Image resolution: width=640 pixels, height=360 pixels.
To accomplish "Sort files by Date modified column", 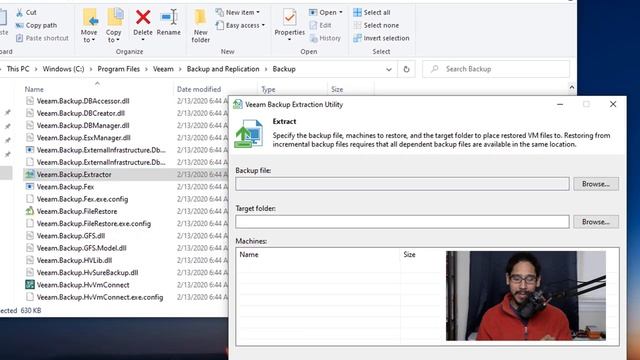I will tap(199, 89).
